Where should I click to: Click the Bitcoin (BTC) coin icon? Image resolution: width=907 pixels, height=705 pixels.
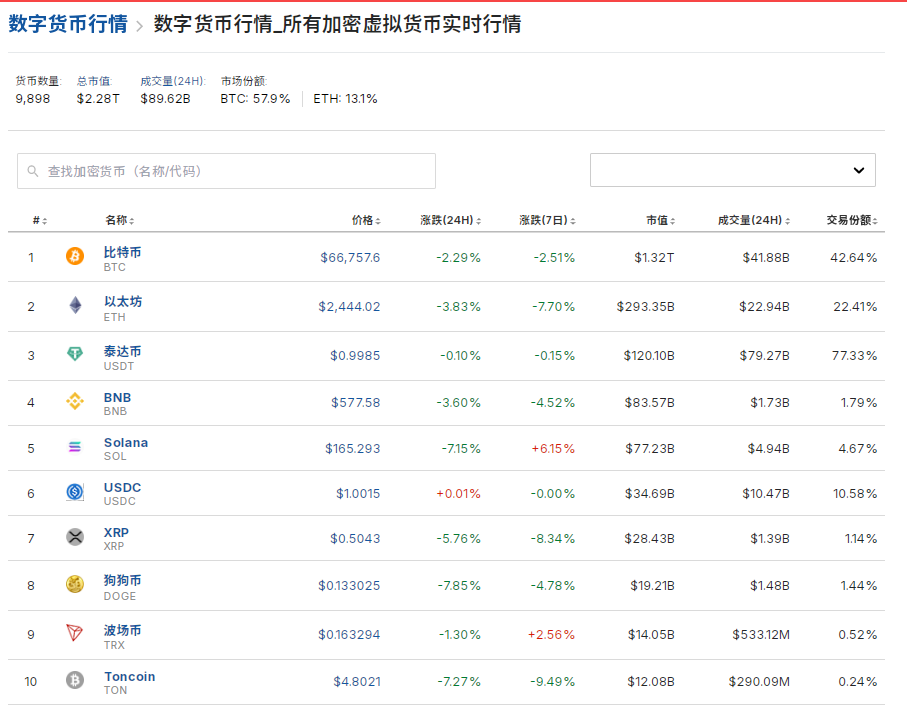[74, 257]
